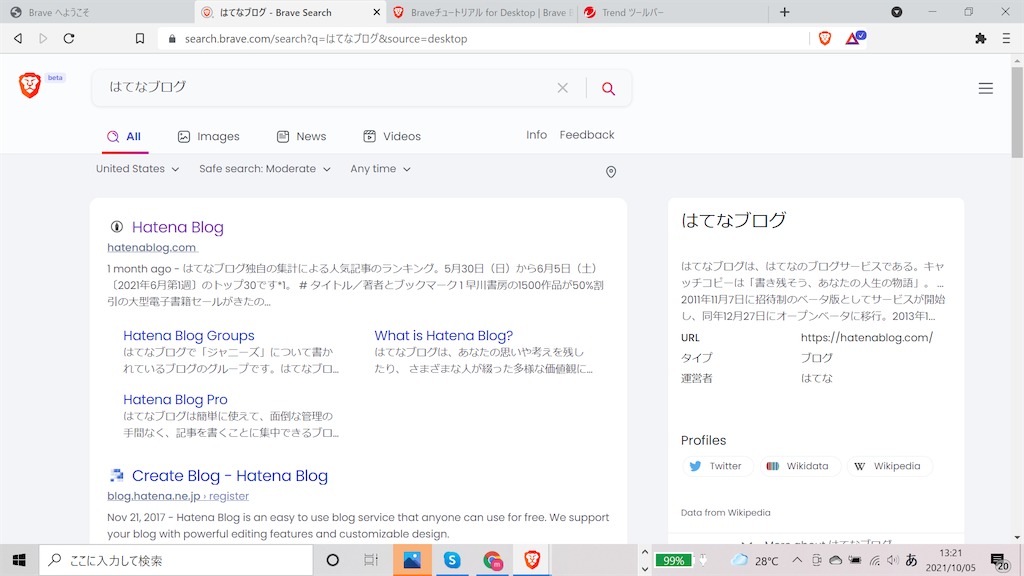Open Brave Search hamburger settings menu

[985, 88]
